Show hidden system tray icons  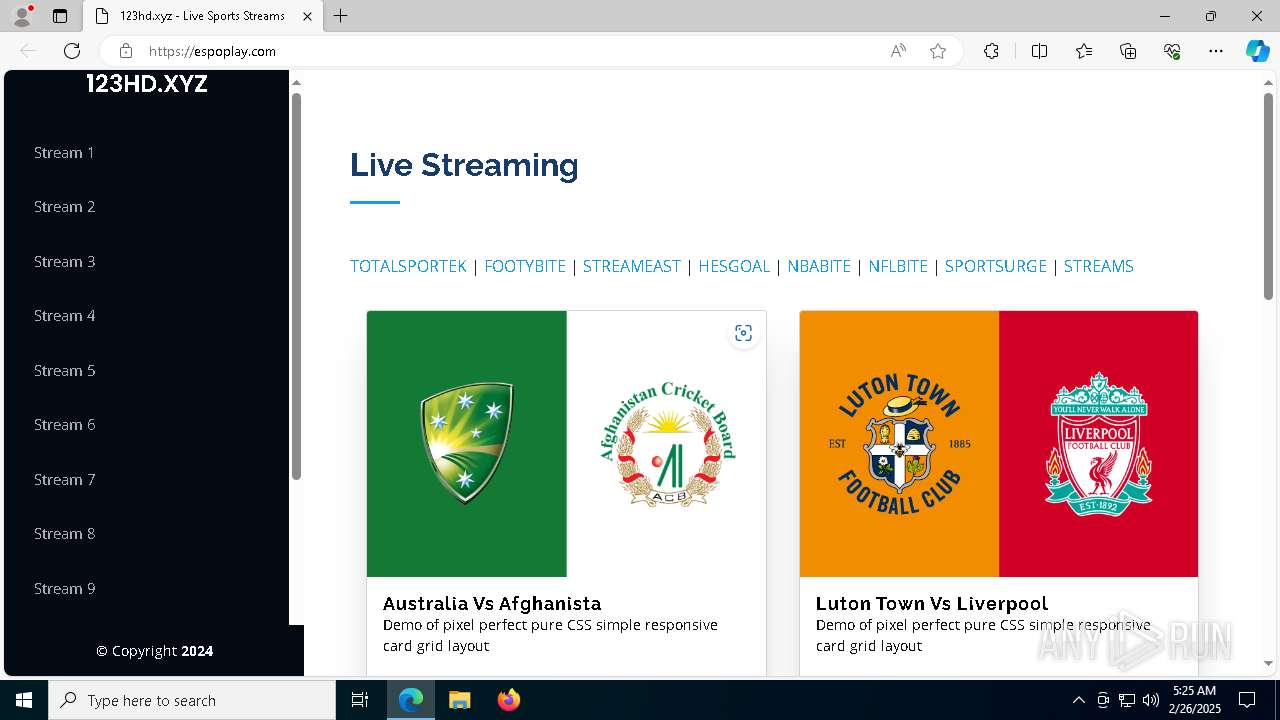[1078, 700]
